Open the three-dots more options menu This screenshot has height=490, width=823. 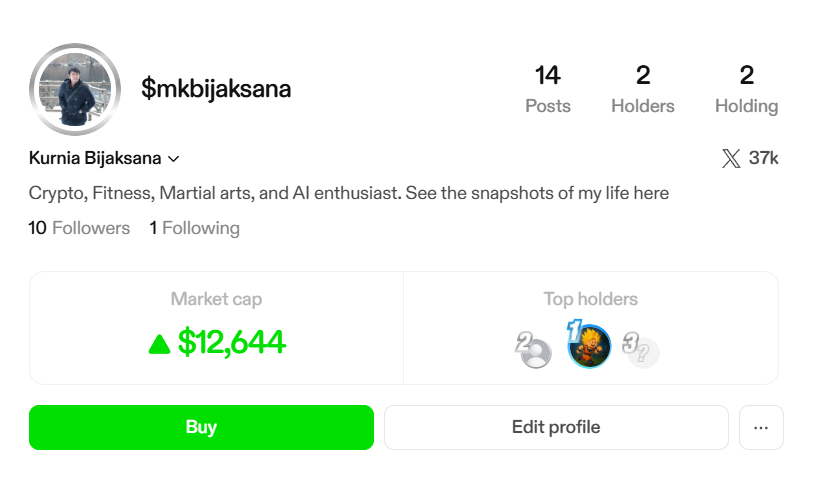pyautogui.click(x=761, y=428)
